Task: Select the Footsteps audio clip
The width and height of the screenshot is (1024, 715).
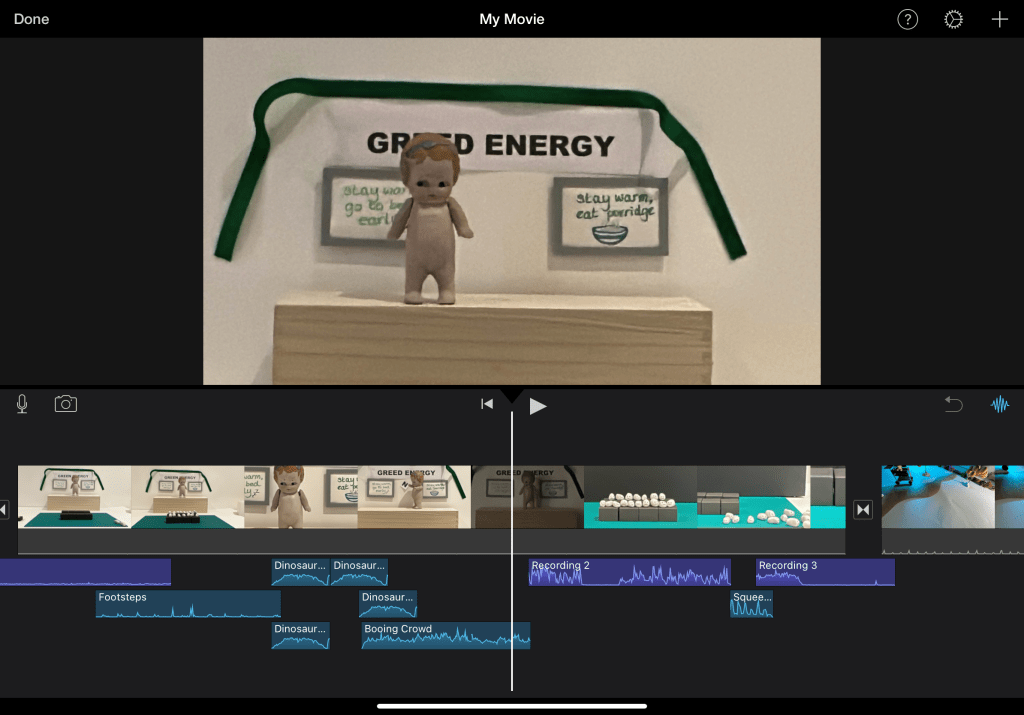Action: pyautogui.click(x=188, y=604)
